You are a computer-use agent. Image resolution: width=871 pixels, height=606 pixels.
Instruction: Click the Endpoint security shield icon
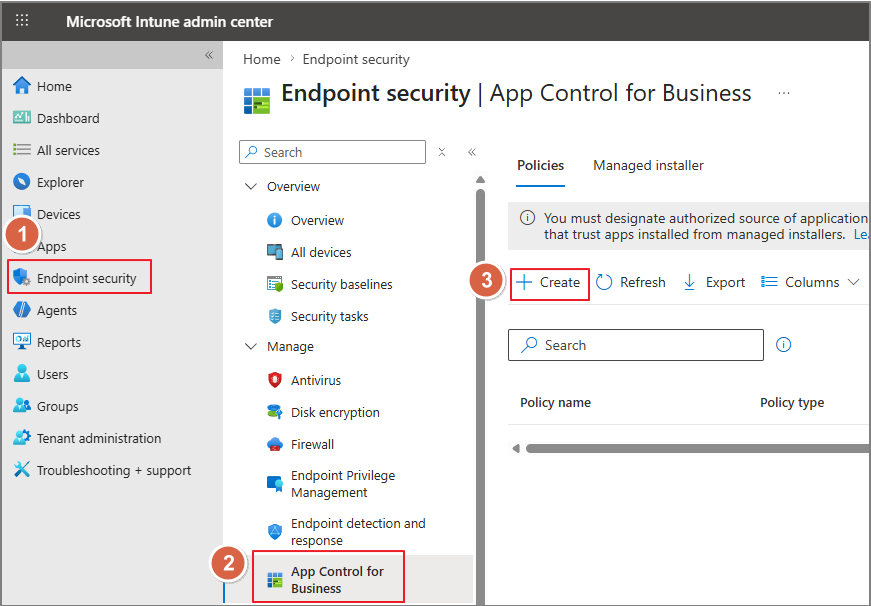point(22,277)
